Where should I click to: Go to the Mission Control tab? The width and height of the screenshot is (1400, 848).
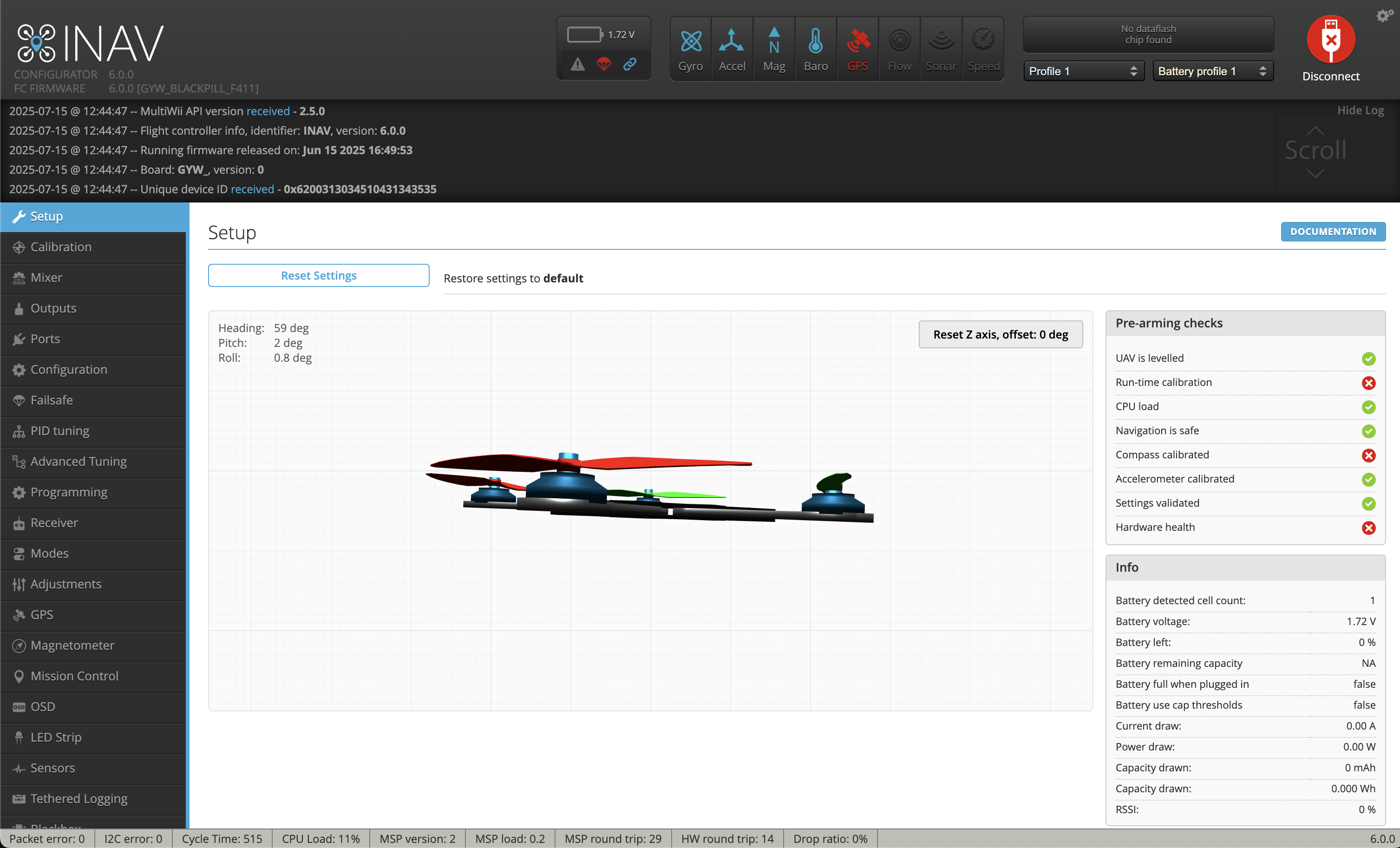[x=74, y=676]
